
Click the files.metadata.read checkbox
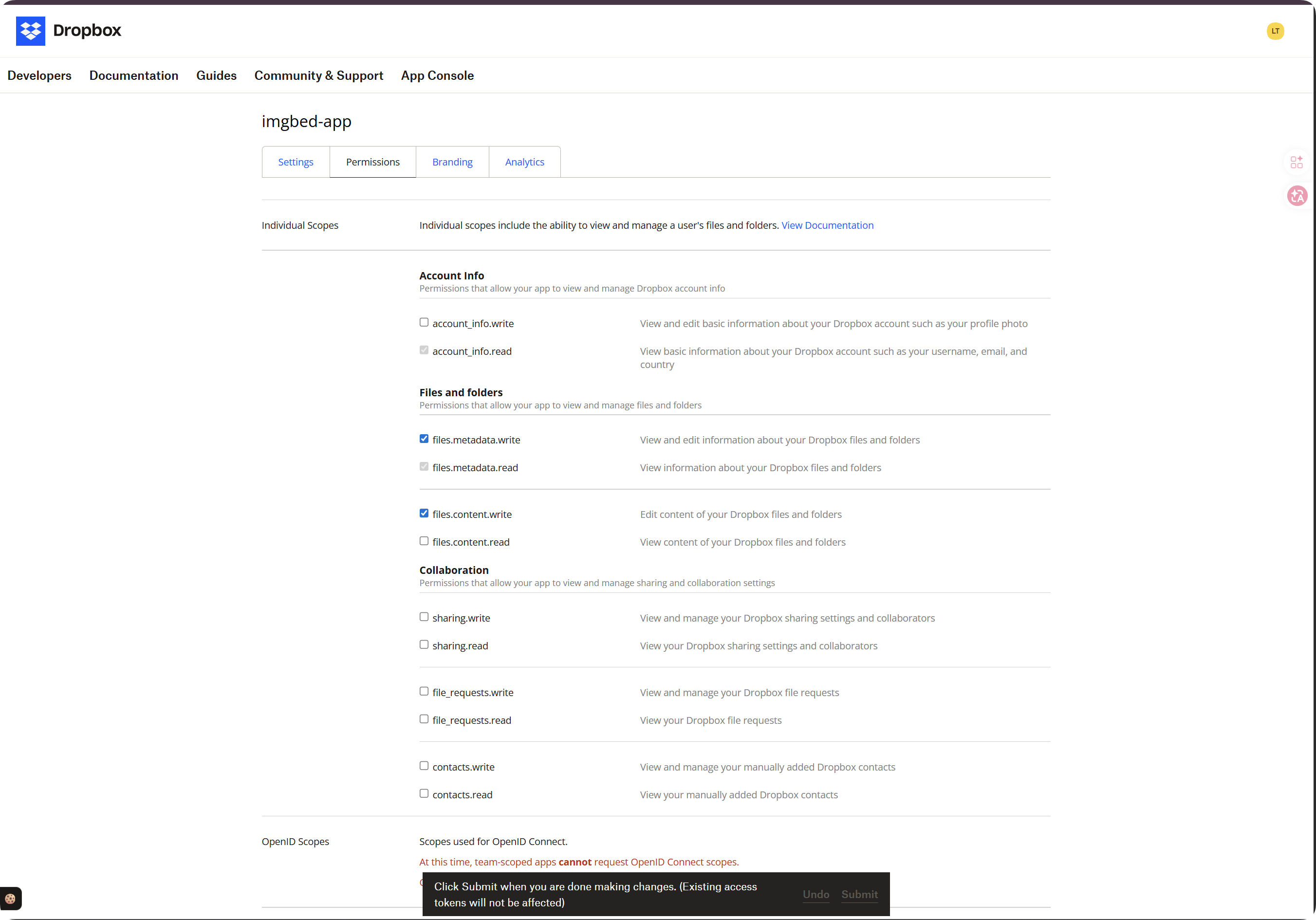424,467
